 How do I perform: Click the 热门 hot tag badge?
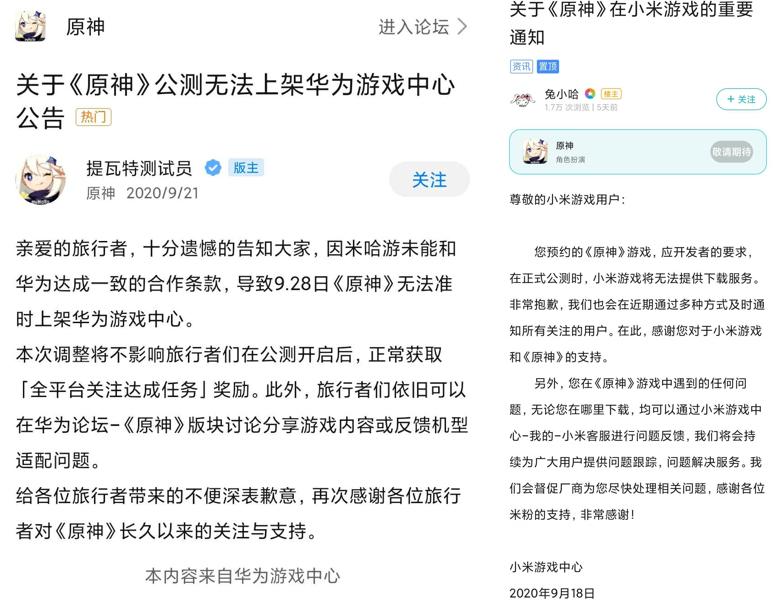[93, 117]
